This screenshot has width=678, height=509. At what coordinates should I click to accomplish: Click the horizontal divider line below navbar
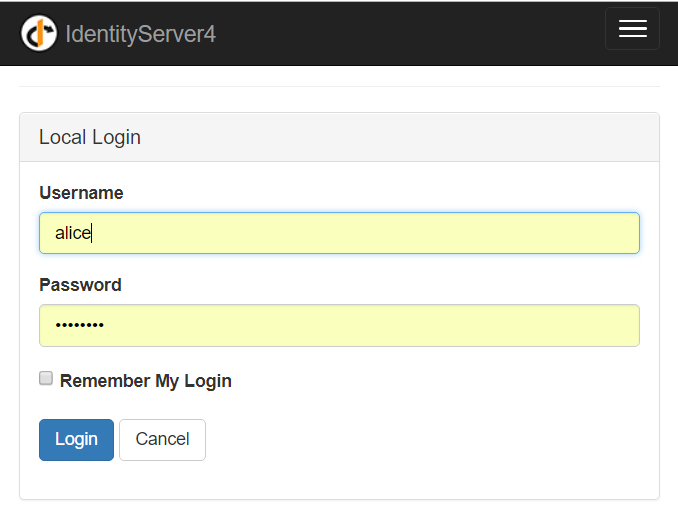[339, 87]
